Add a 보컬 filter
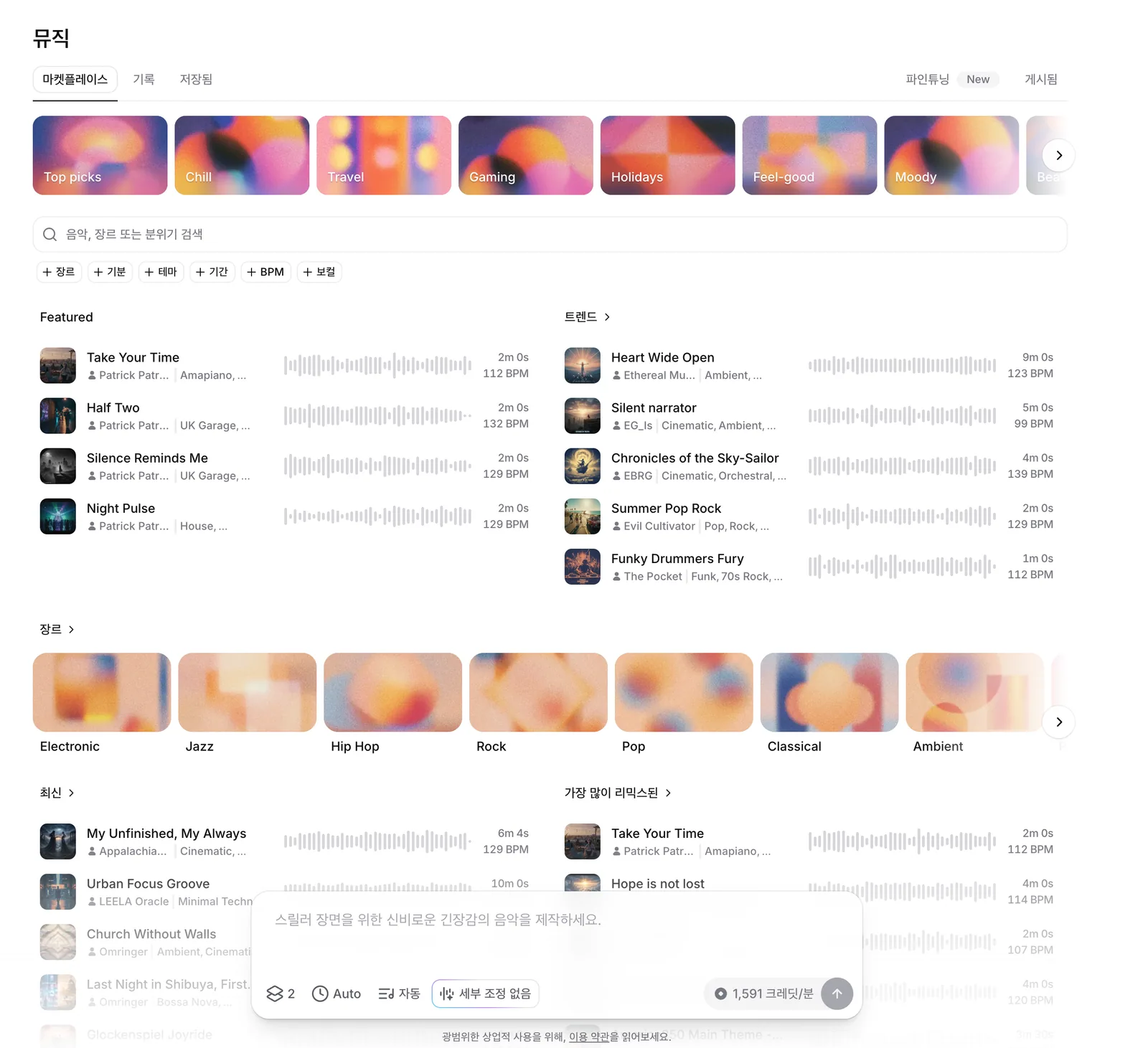The image size is (1148, 1048). 319,272
